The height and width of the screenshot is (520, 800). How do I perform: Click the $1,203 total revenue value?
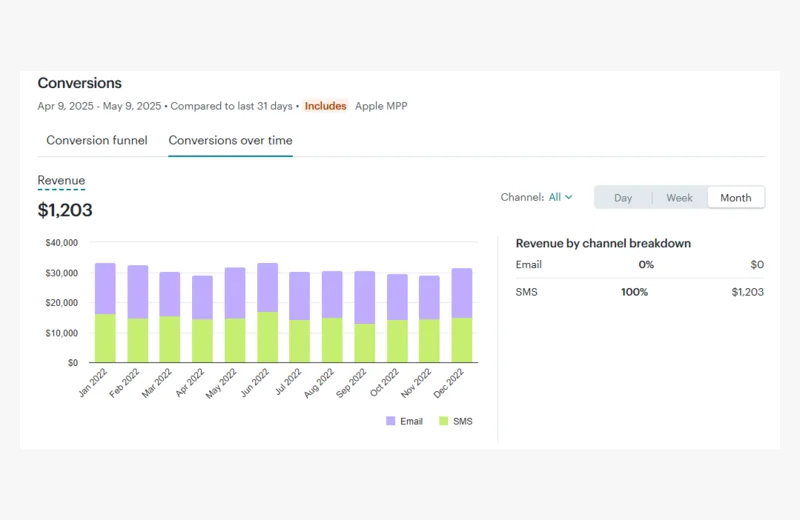click(65, 210)
